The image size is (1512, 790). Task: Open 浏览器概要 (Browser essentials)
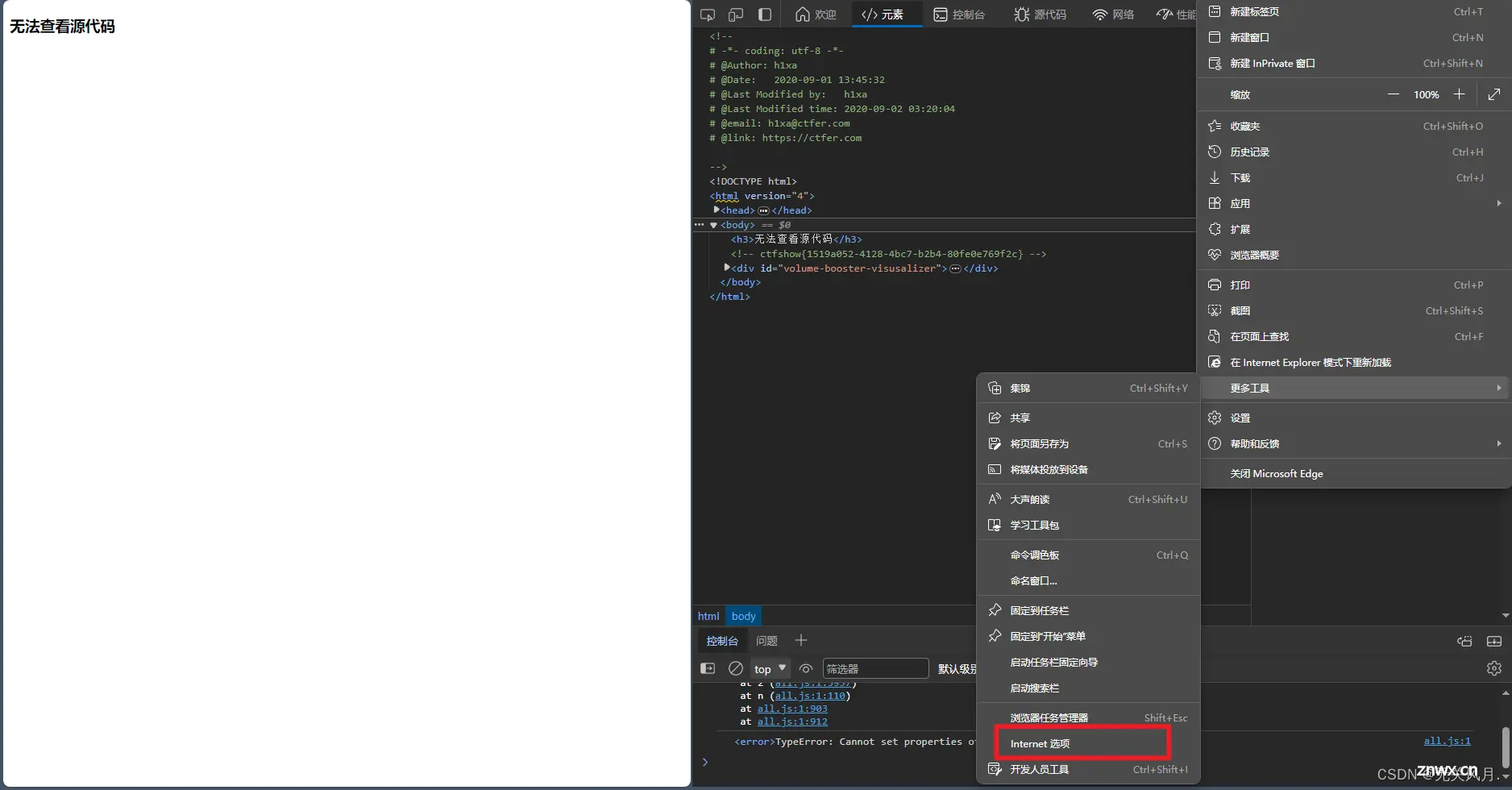tap(1354, 255)
